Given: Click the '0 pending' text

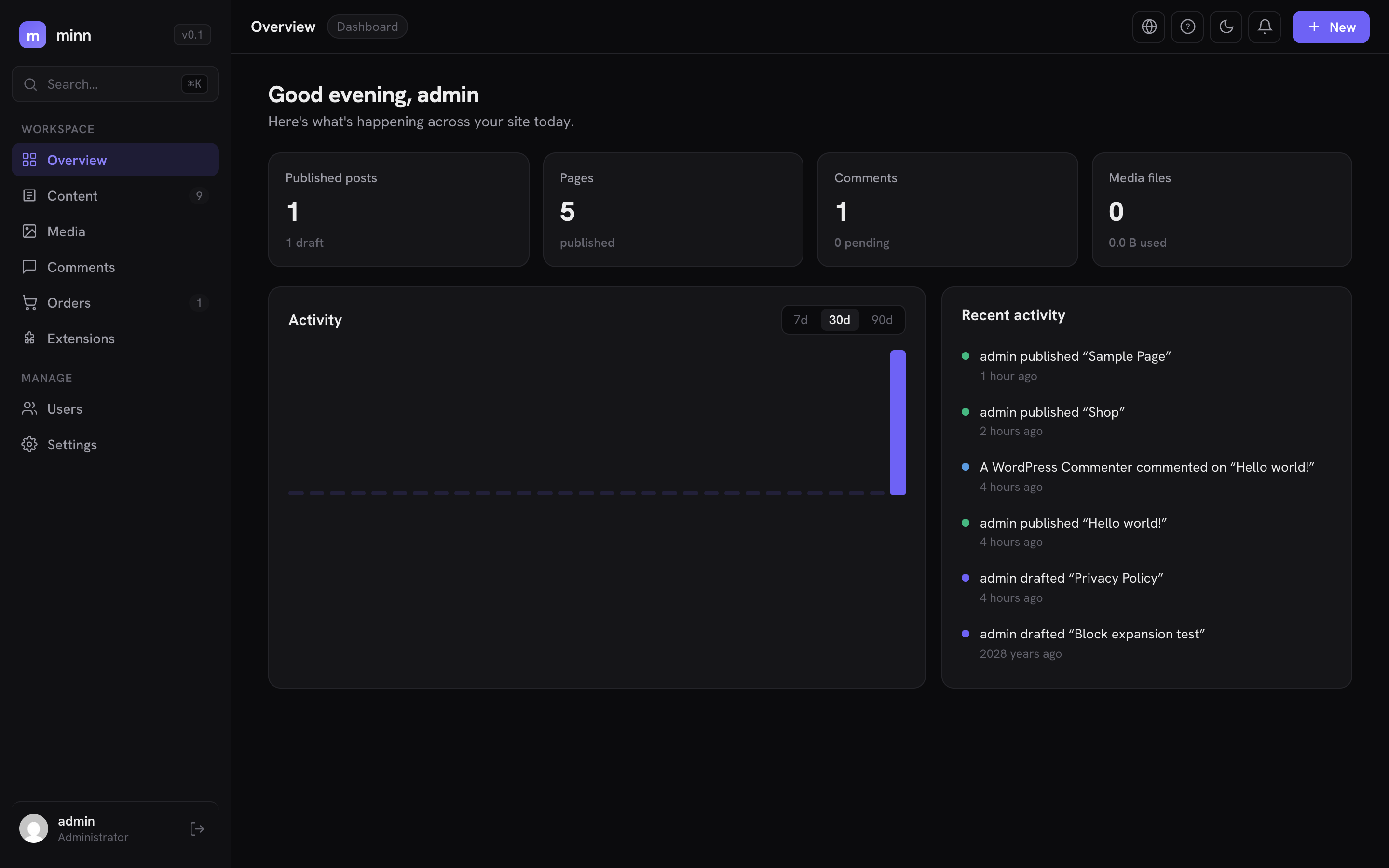Looking at the screenshot, I should point(861,242).
